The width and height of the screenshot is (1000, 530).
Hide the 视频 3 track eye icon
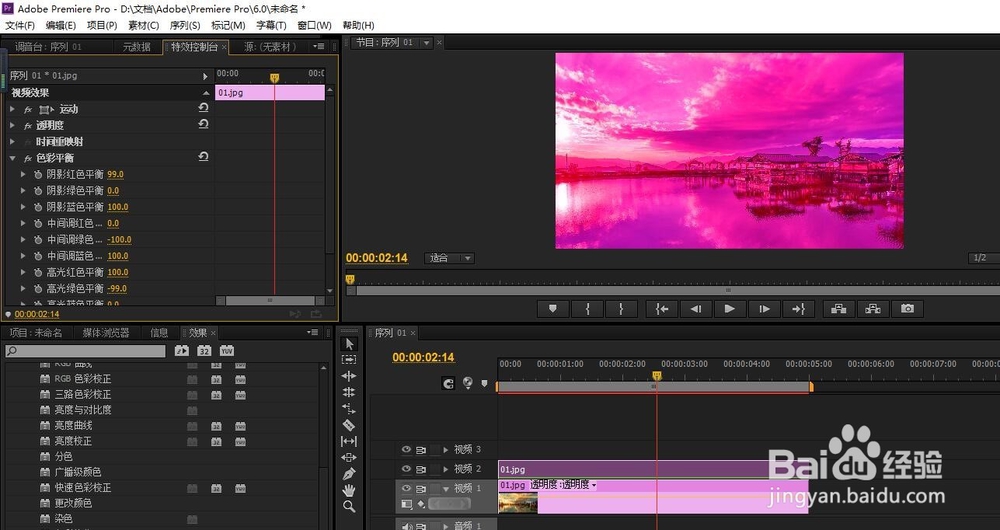click(x=406, y=450)
